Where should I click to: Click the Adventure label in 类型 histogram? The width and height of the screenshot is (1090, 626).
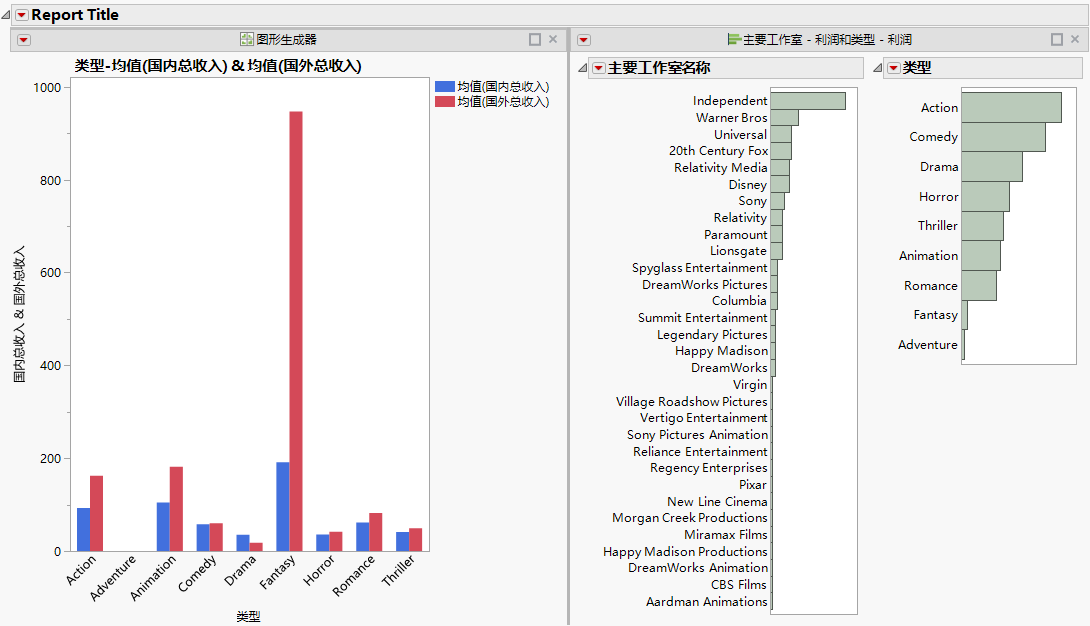[927, 345]
